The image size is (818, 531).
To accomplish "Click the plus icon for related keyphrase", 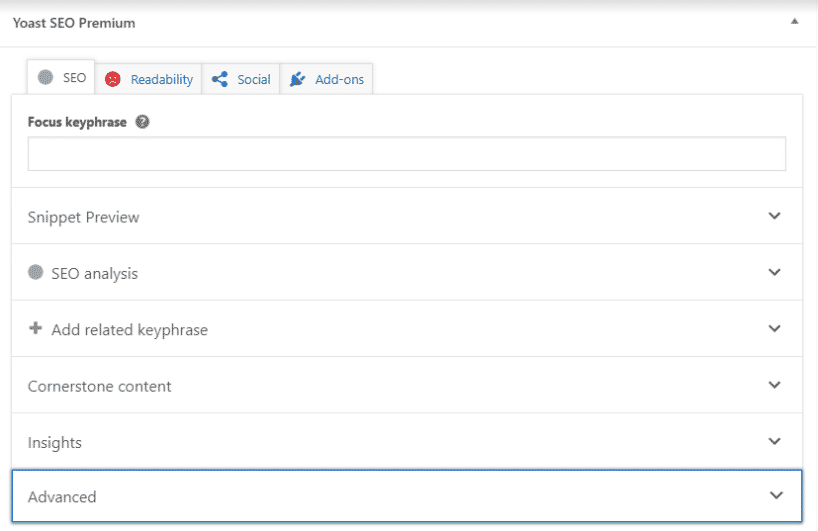I will pos(35,329).
